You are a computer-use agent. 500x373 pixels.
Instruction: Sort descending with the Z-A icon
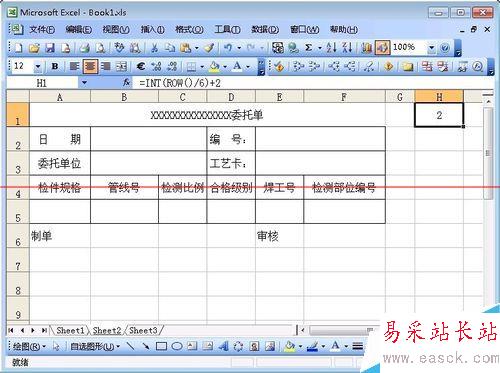coord(347,48)
